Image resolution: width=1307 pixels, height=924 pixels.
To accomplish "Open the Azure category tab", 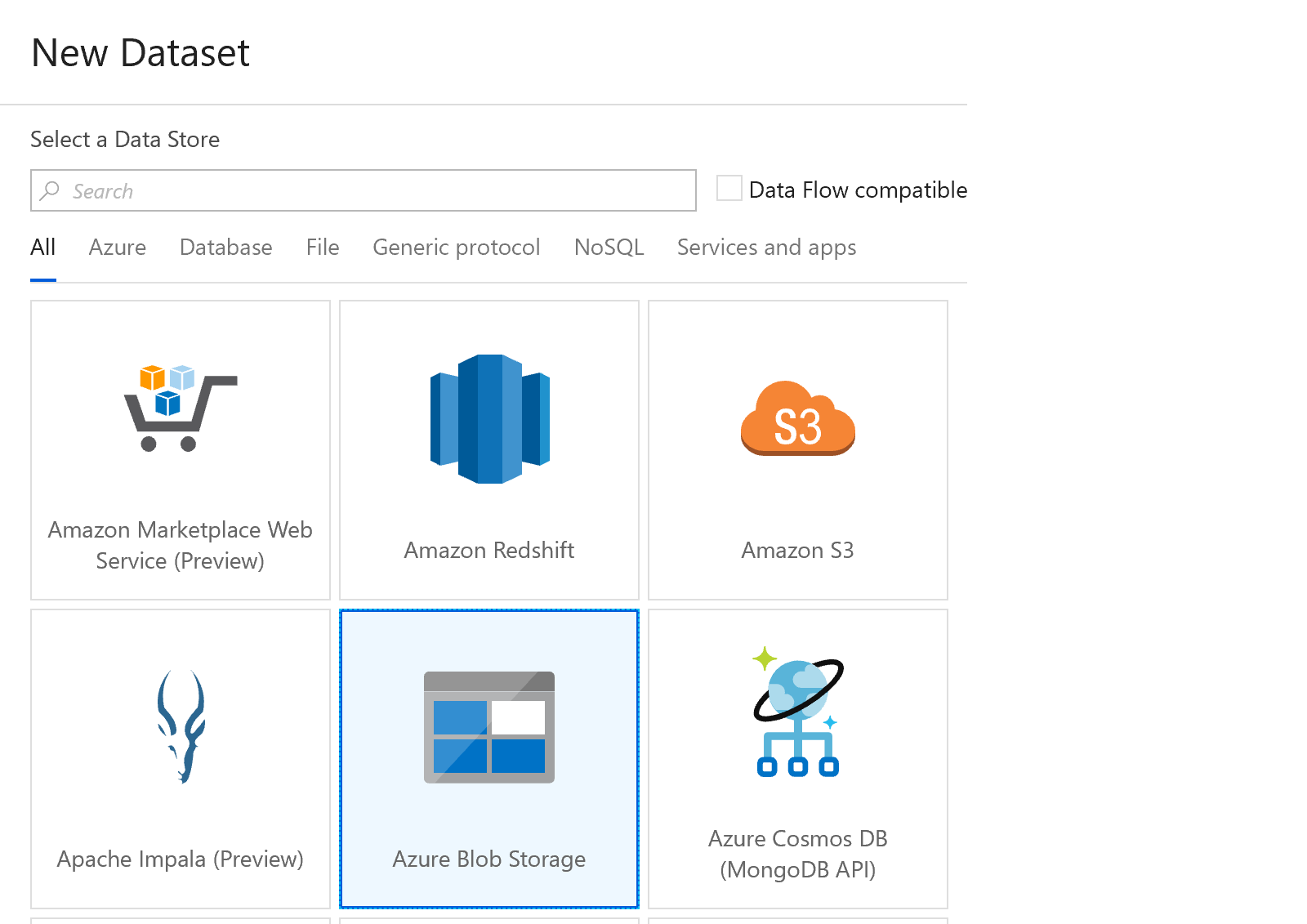I will coord(118,248).
